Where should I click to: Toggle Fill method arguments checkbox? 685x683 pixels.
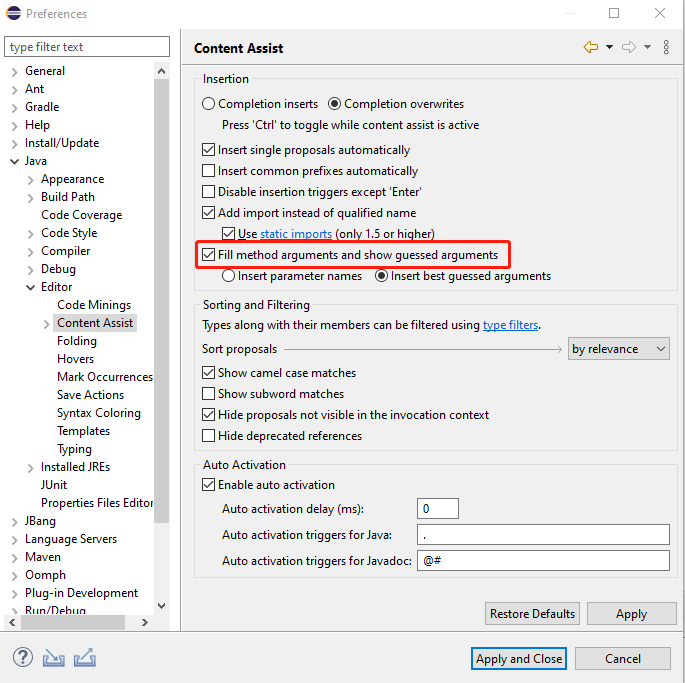tap(208, 254)
